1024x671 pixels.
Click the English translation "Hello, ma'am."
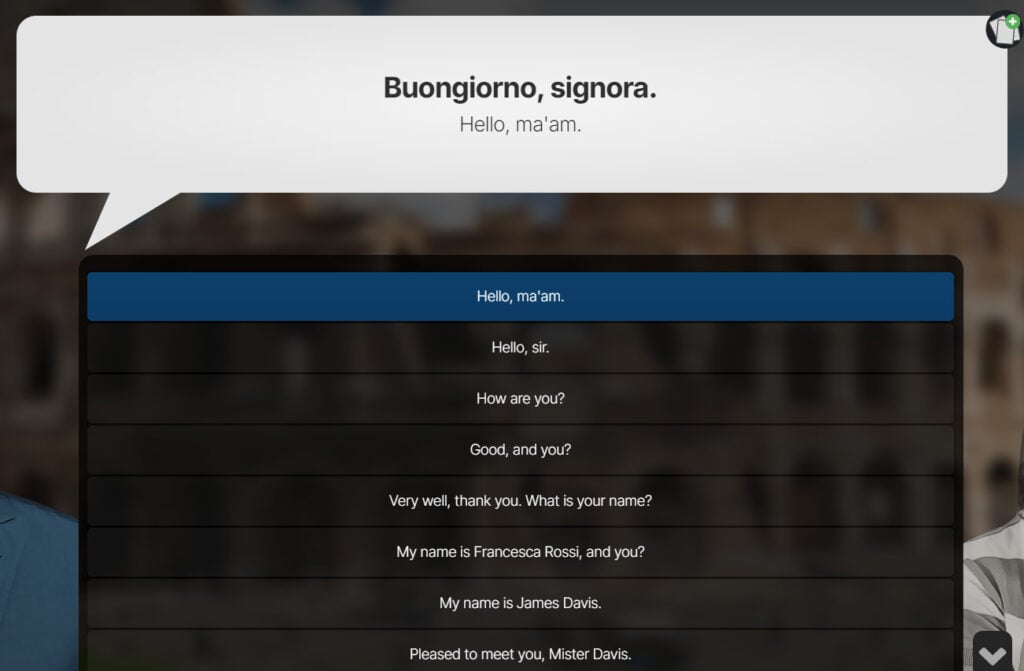519,125
